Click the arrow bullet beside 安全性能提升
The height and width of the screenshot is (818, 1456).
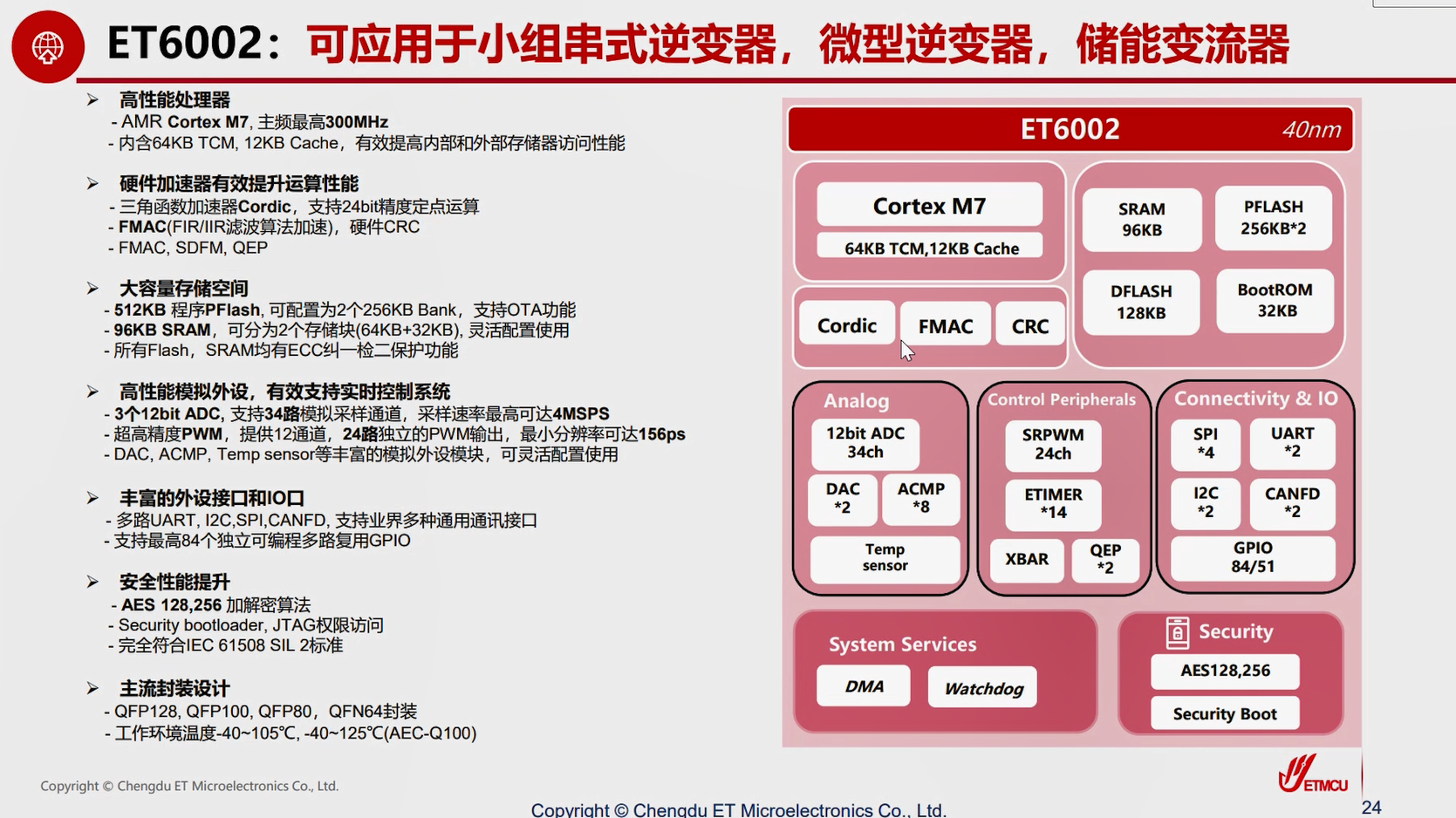(x=92, y=582)
